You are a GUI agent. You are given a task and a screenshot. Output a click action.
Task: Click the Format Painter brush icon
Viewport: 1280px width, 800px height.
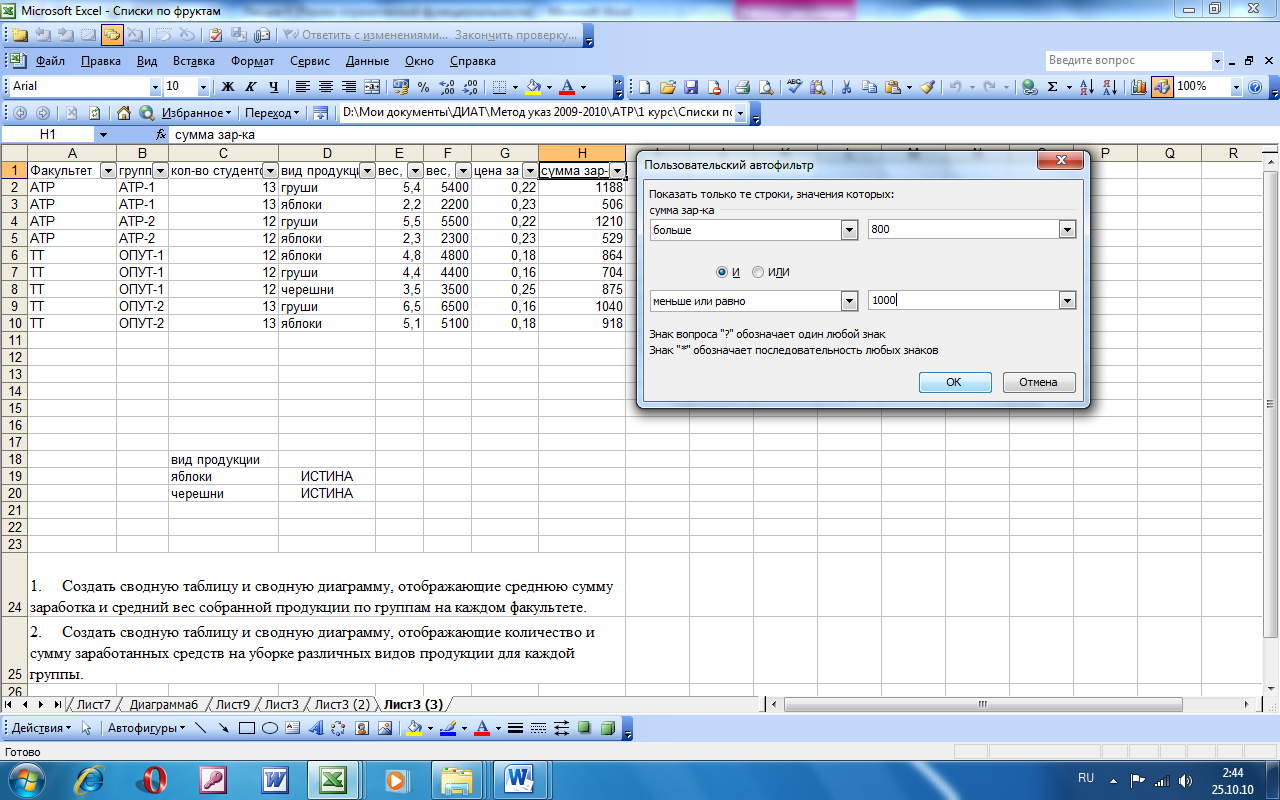pos(927,87)
